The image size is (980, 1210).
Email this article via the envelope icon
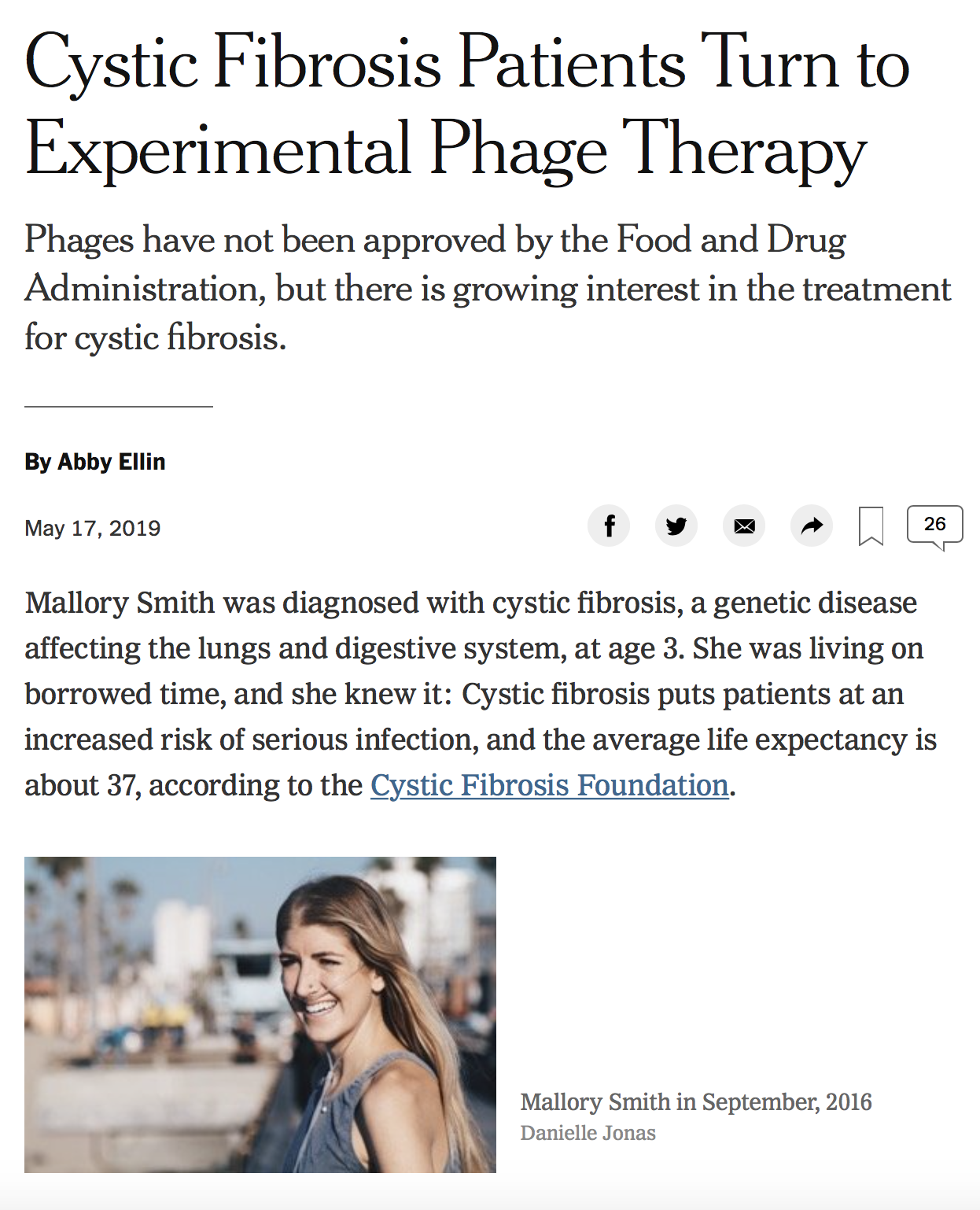coord(743,526)
